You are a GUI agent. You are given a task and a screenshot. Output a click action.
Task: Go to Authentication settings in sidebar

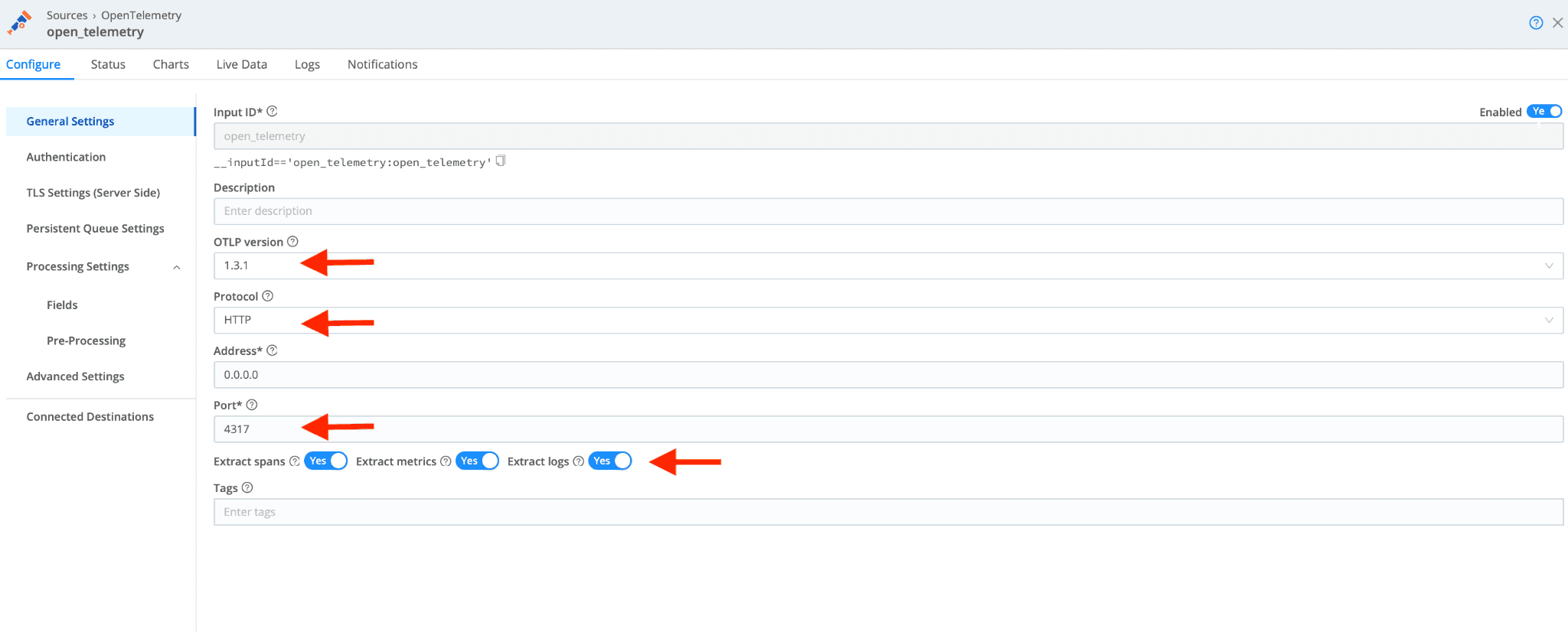coord(66,157)
